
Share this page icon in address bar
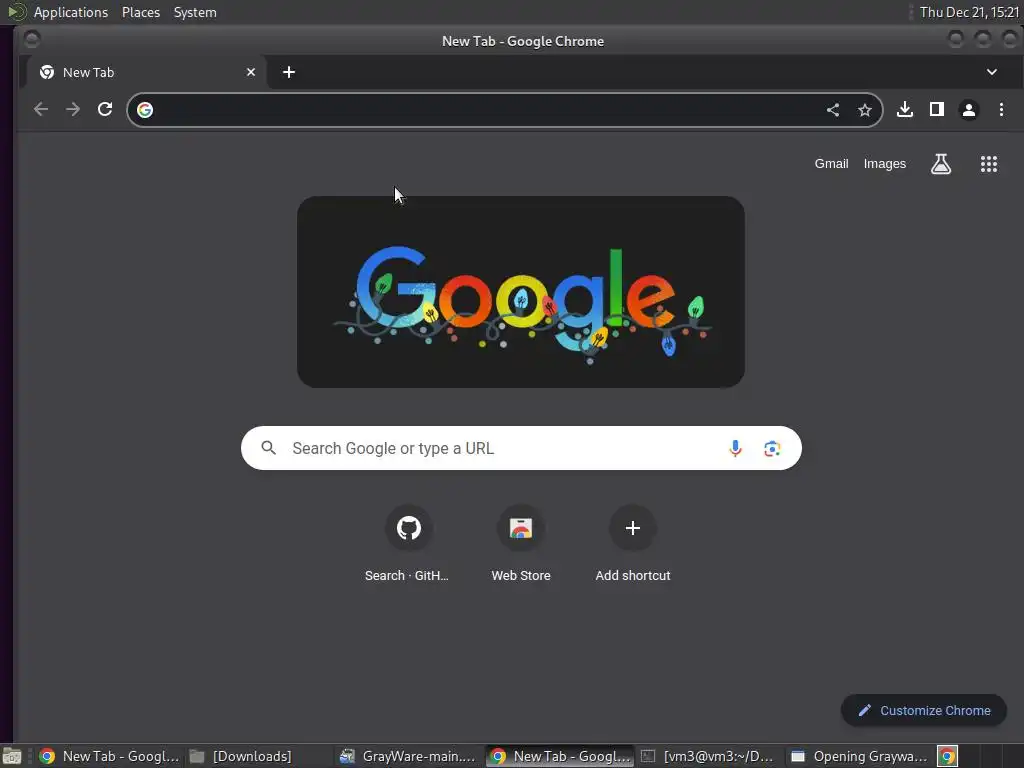click(x=833, y=110)
